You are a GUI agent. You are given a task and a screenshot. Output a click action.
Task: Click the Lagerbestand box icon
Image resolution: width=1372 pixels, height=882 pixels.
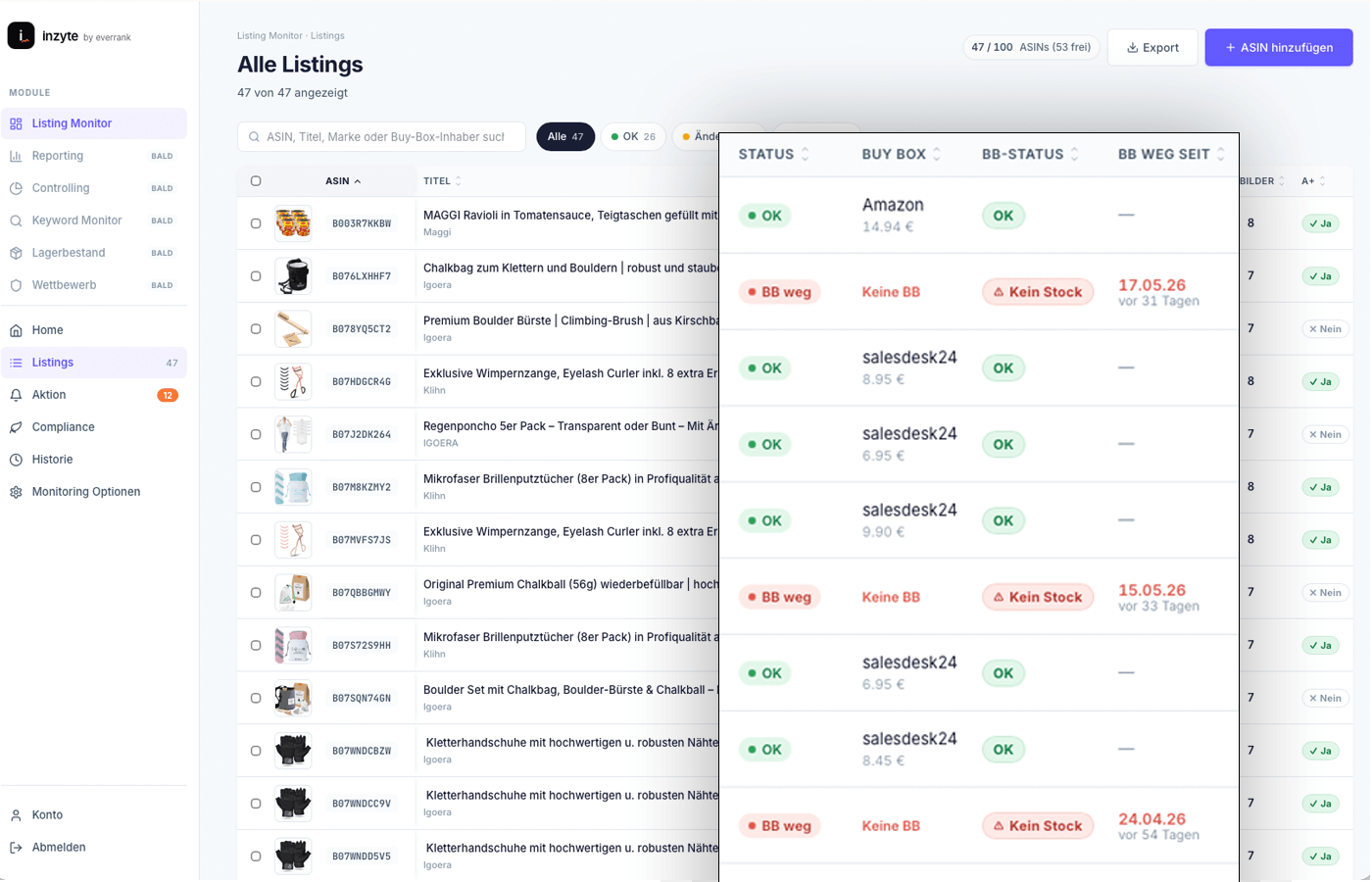pos(16,253)
